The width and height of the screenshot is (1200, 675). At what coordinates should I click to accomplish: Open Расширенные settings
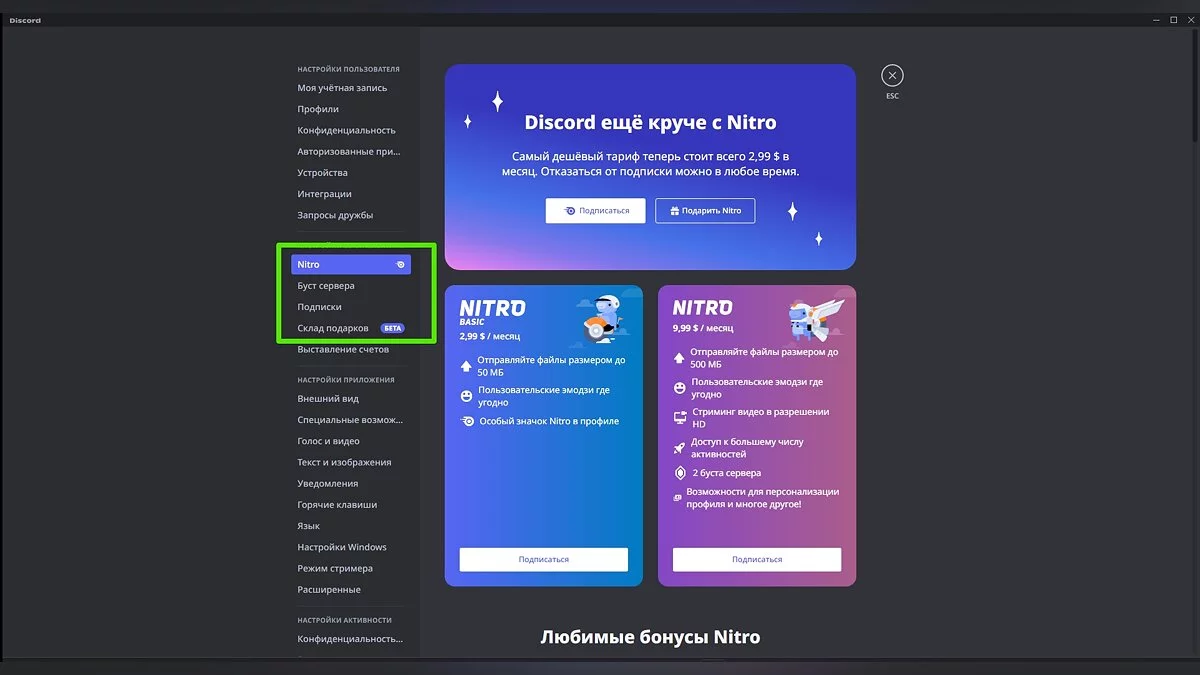[329, 590]
